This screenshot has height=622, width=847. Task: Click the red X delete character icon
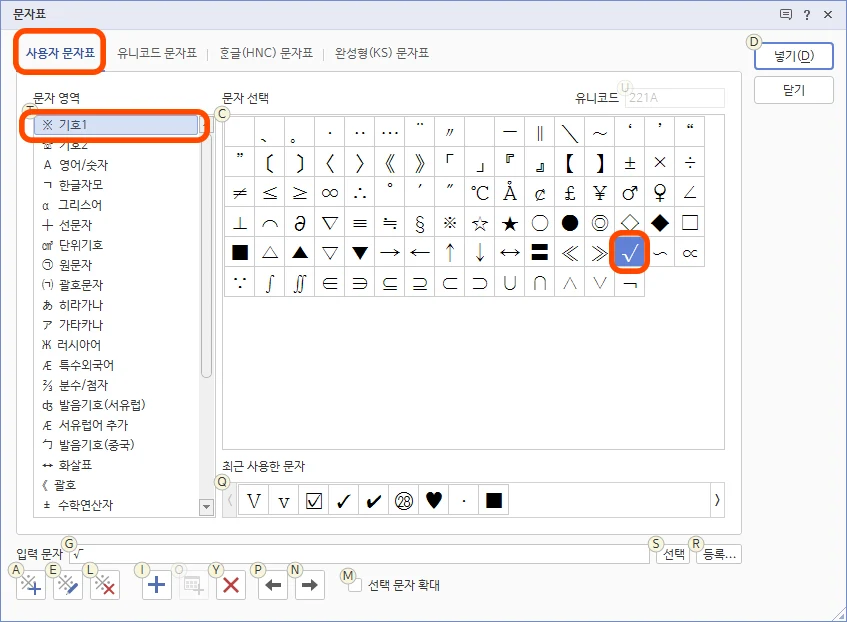[229, 584]
